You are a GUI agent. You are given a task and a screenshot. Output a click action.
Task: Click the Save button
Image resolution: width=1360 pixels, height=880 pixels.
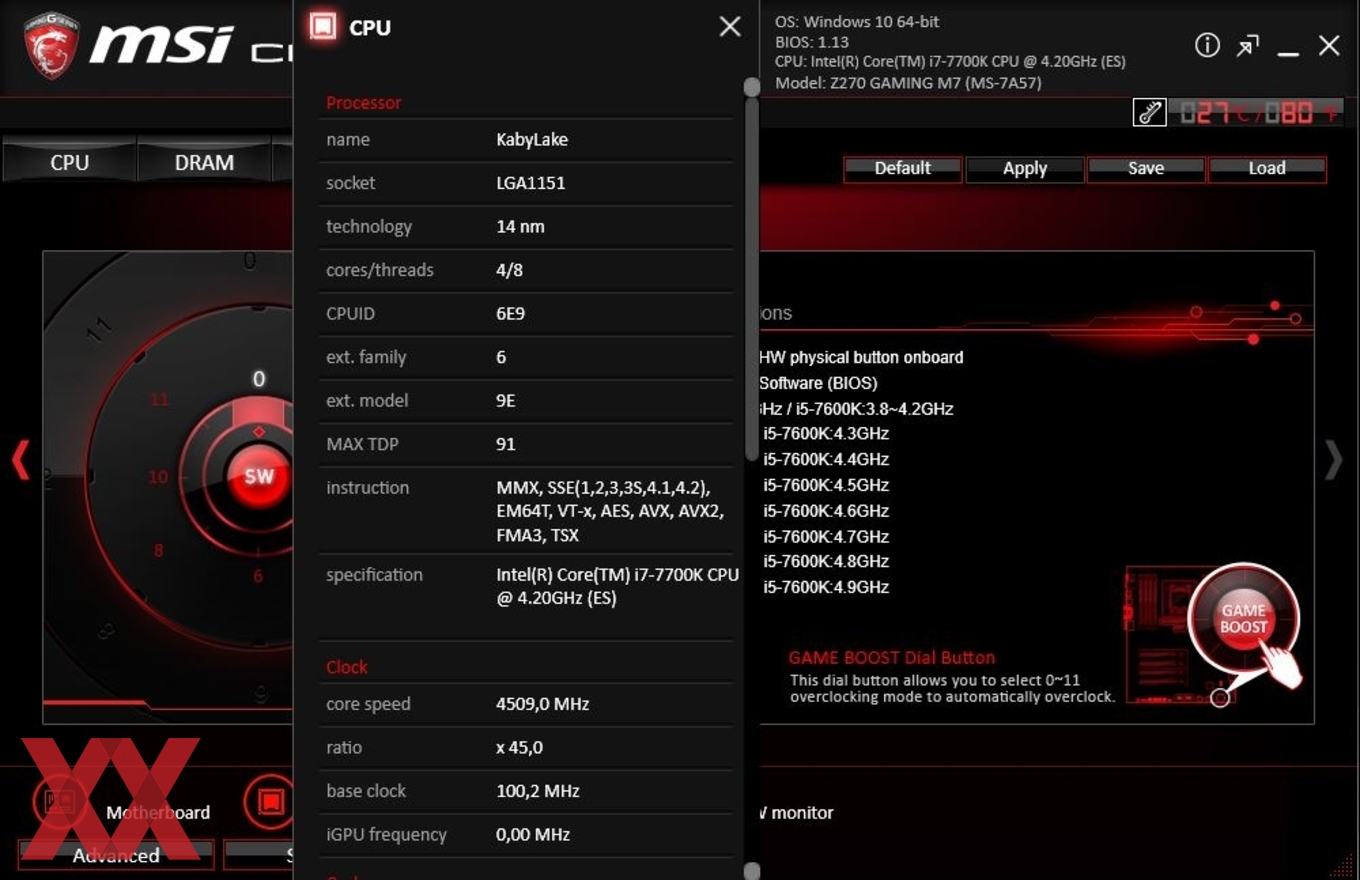click(1146, 169)
